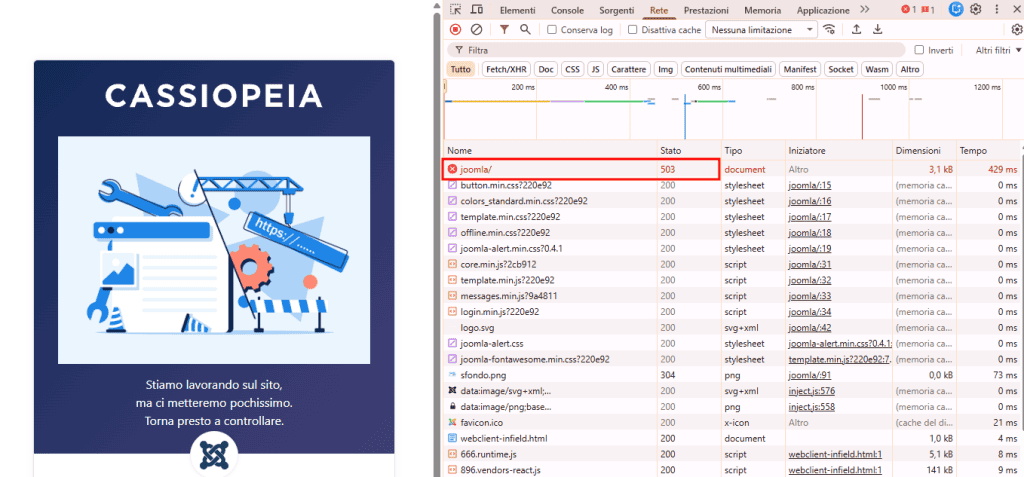This screenshot has height=477, width=1024.
Task: Toggle the device toolbar icon
Action: coord(477,10)
